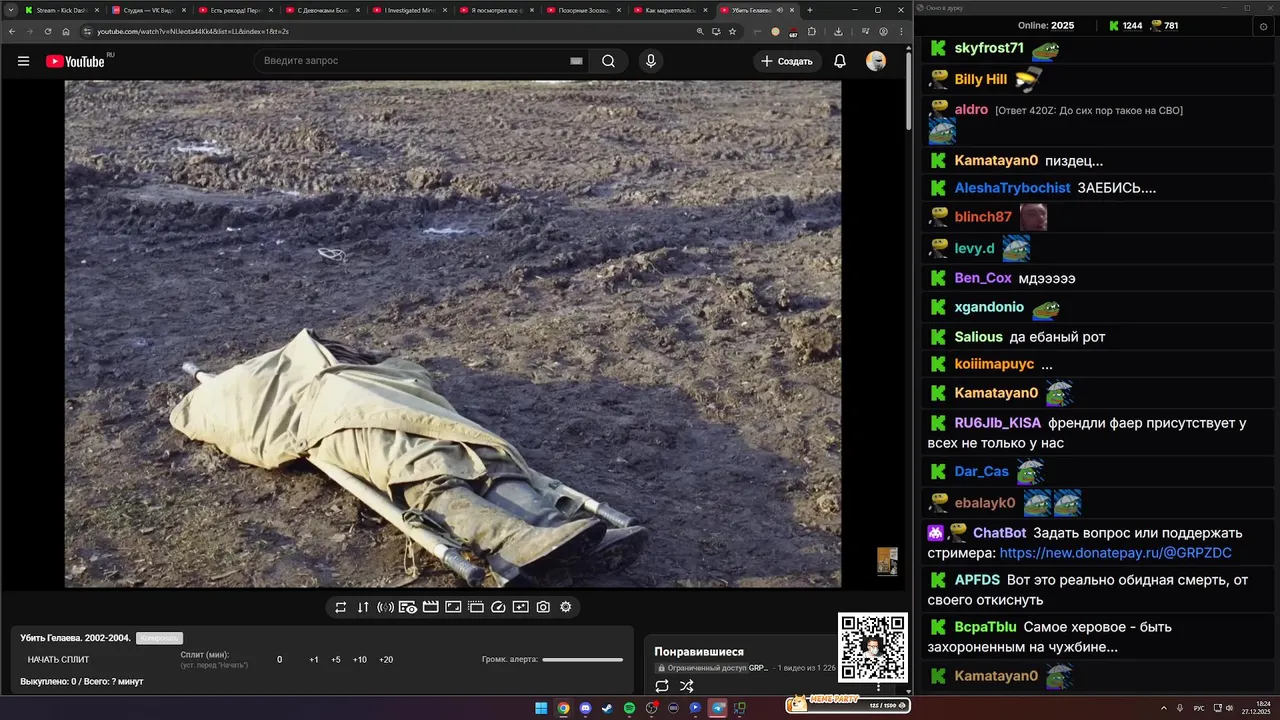The image size is (1280, 720).
Task: Open the YouTube hamburger guide menu
Action: [x=23, y=61]
